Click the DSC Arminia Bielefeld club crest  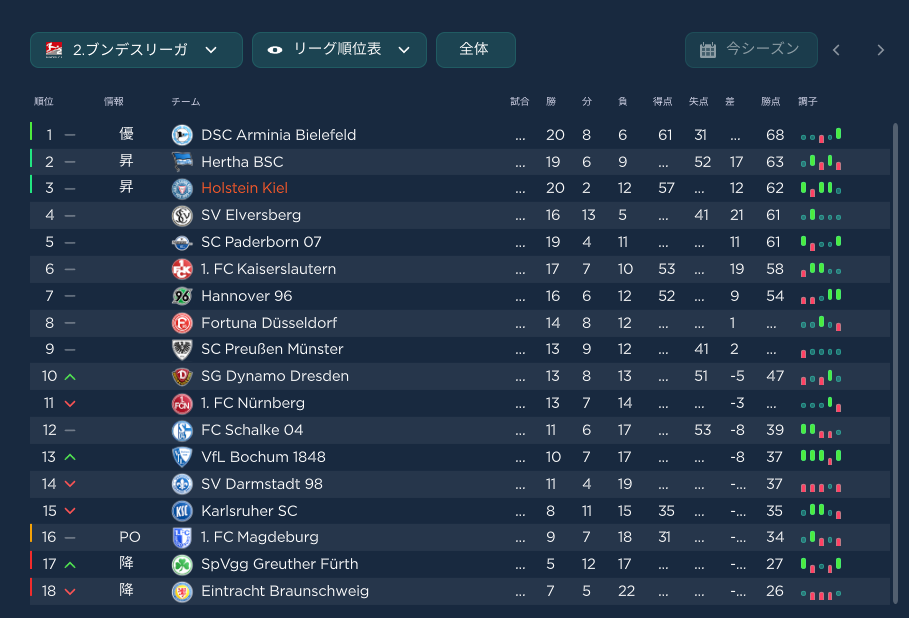click(x=182, y=135)
